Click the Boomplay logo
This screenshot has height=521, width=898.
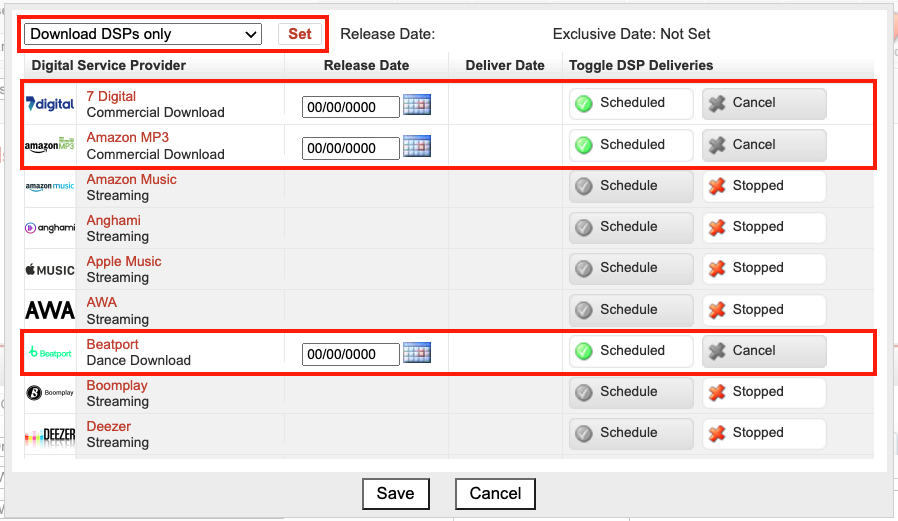(x=50, y=393)
